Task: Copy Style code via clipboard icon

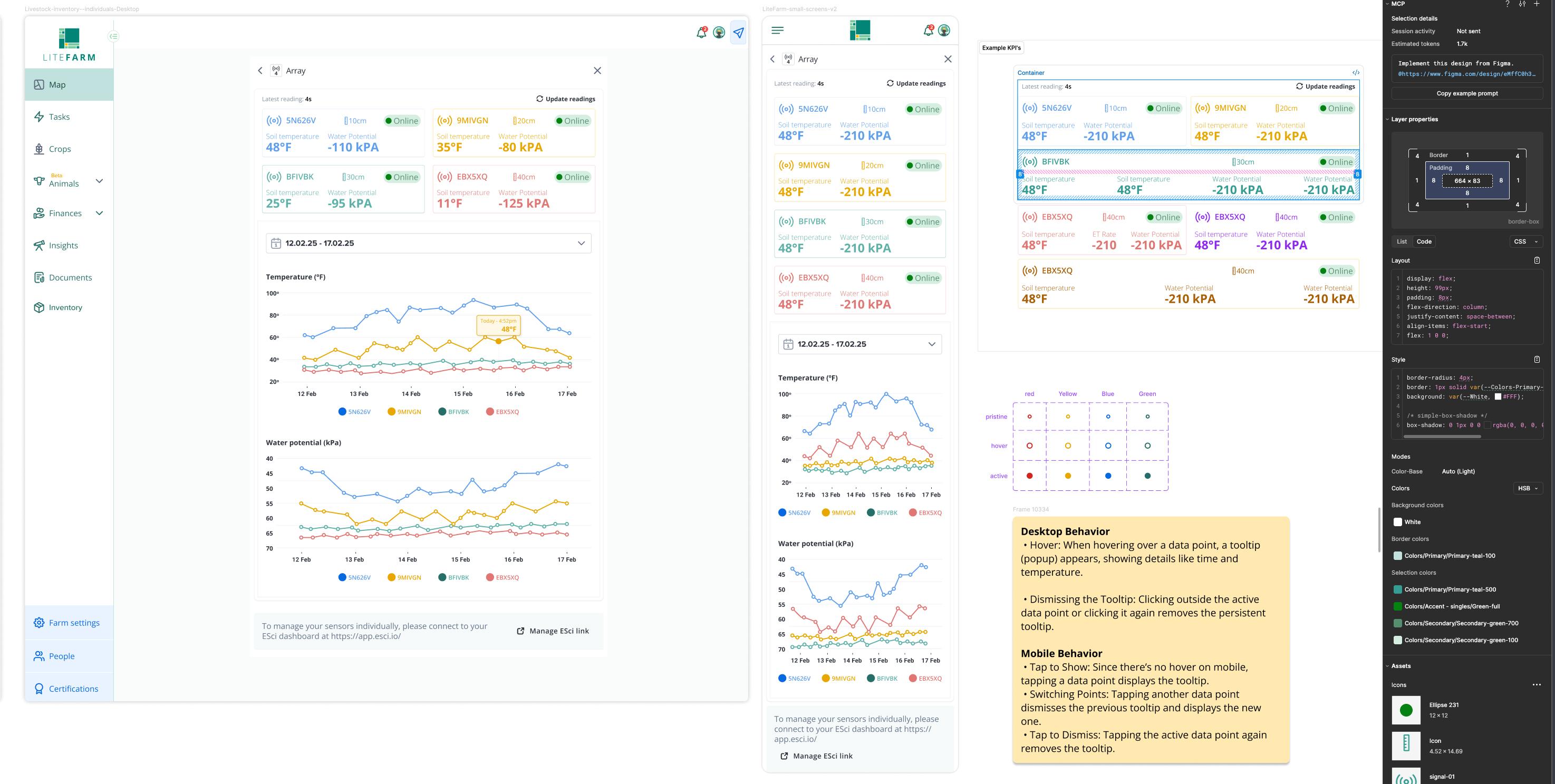Action: click(x=1537, y=360)
